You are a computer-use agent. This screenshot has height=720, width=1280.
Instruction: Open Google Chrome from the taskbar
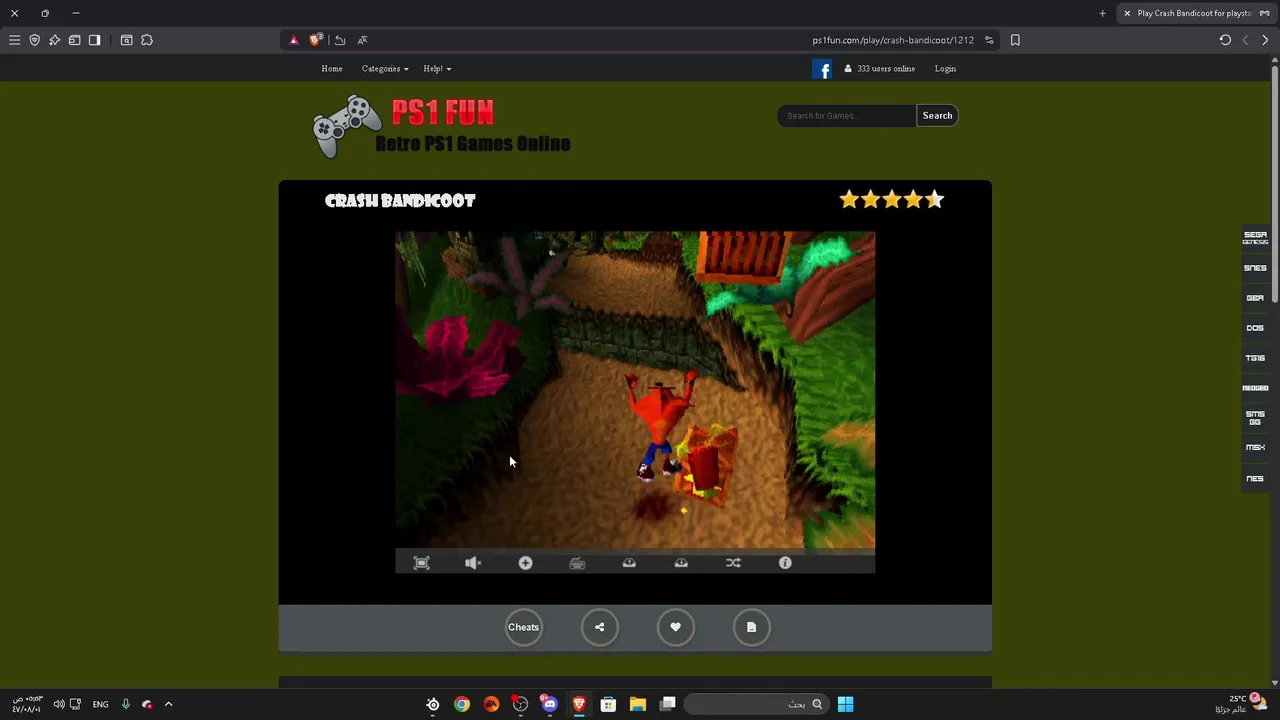coord(461,704)
